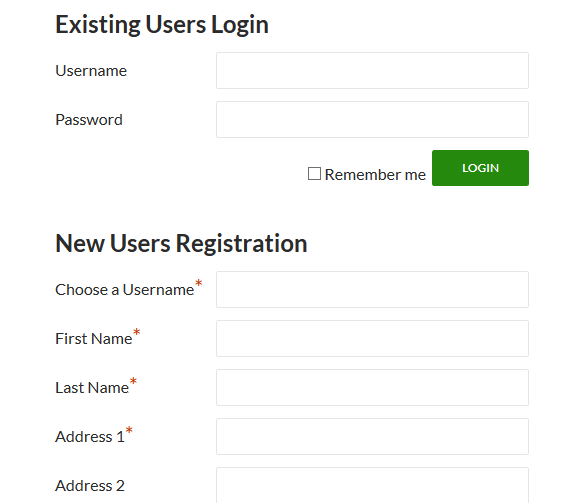578x503 pixels.
Task: Click the Remember me label text
Action: pyautogui.click(x=375, y=175)
